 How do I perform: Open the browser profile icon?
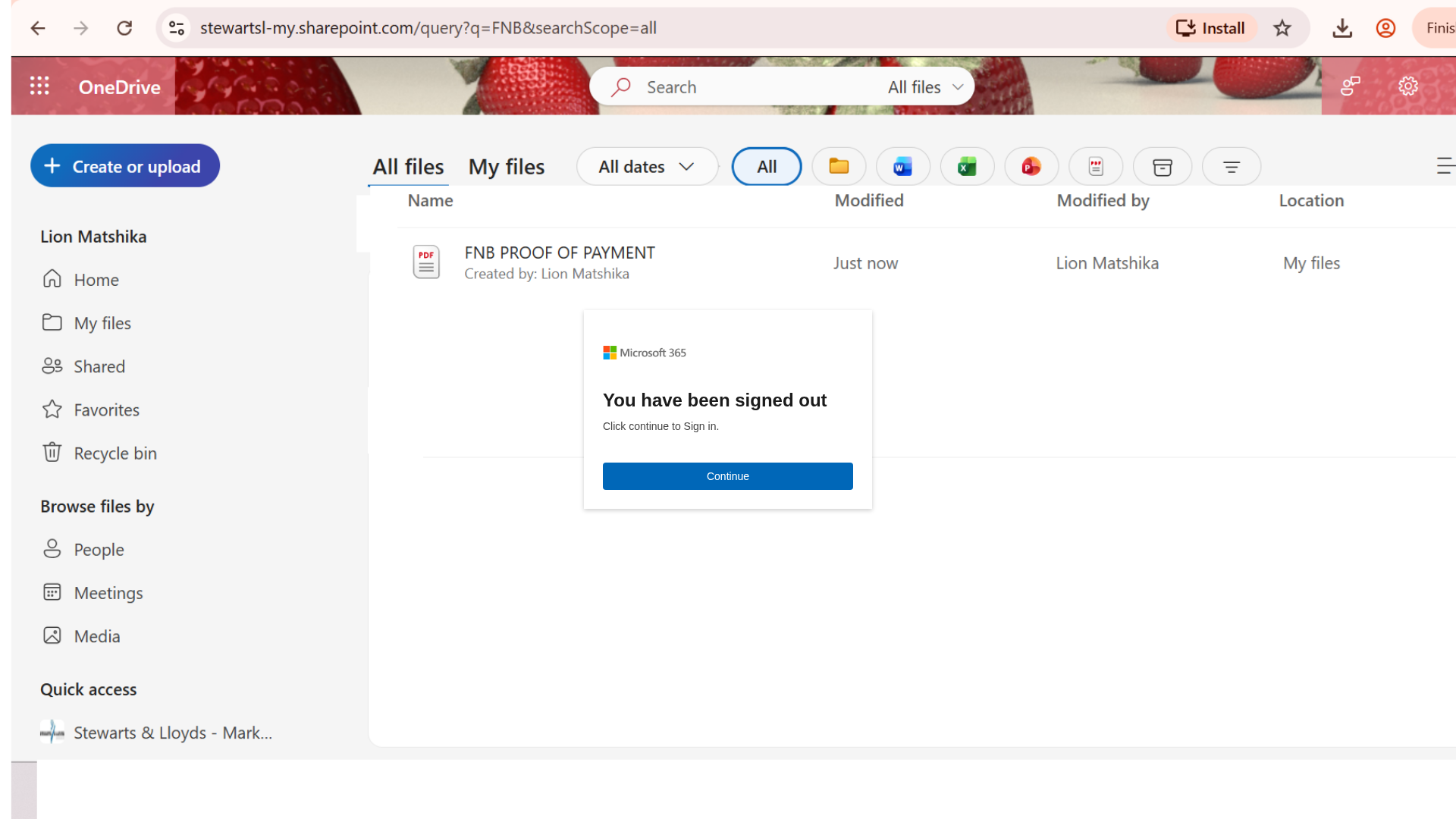[1385, 28]
